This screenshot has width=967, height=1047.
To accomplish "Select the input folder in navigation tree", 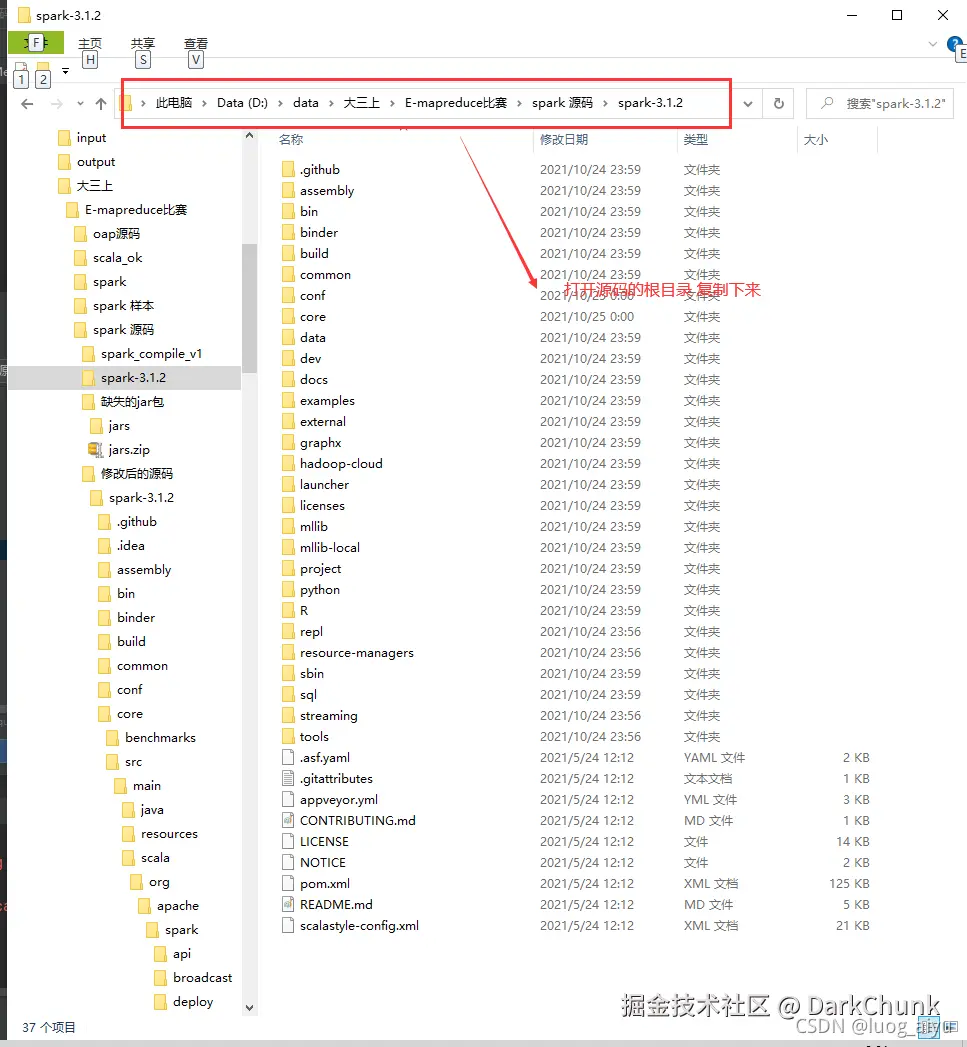I will pos(82,138).
